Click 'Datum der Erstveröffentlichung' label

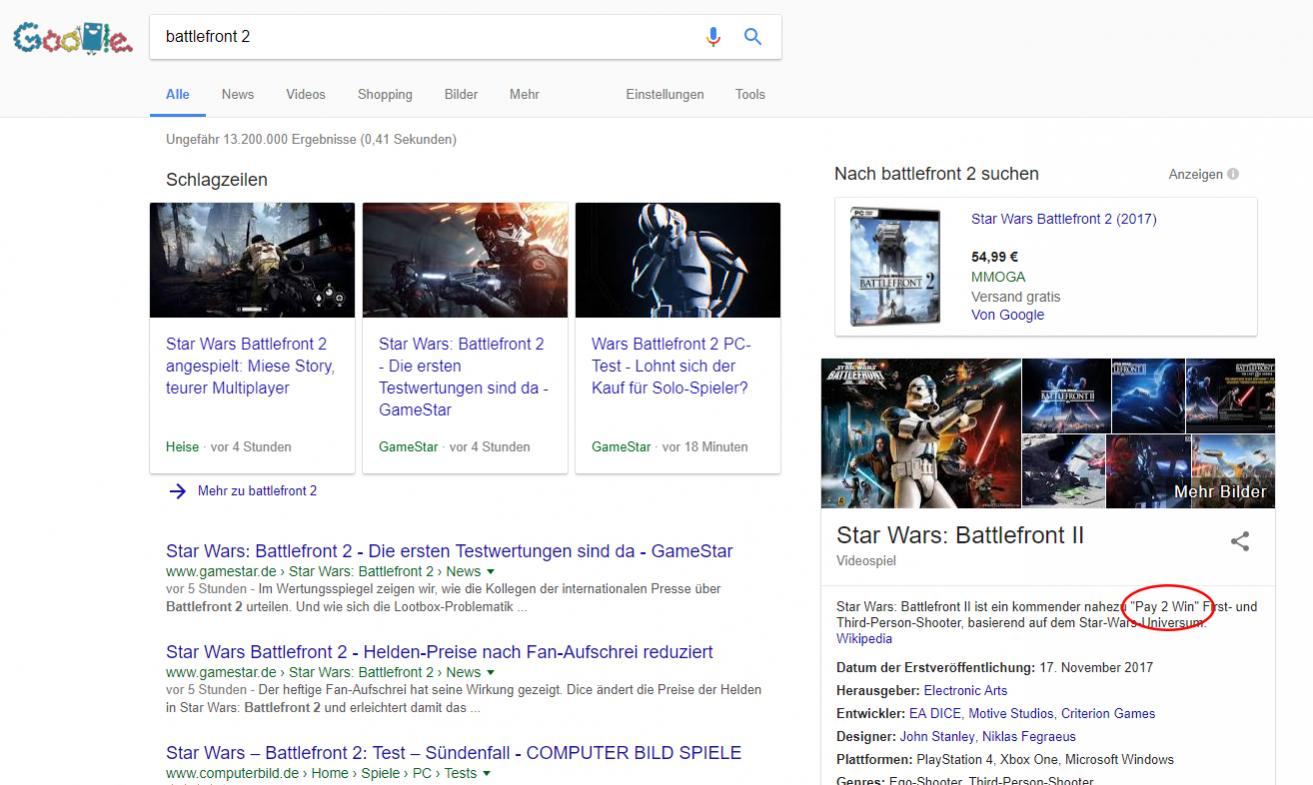click(x=935, y=668)
